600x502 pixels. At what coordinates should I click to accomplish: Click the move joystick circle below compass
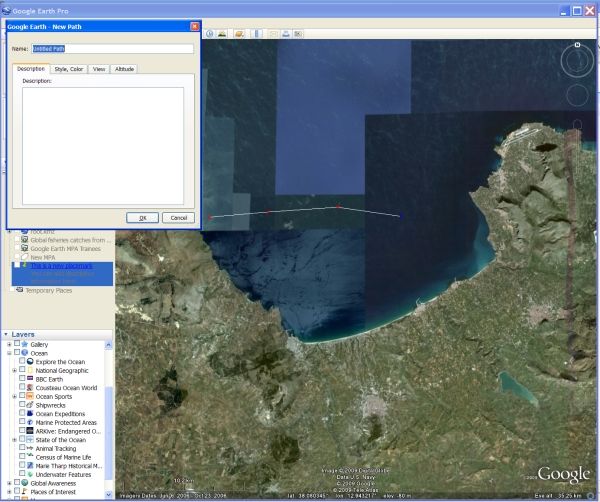click(577, 95)
